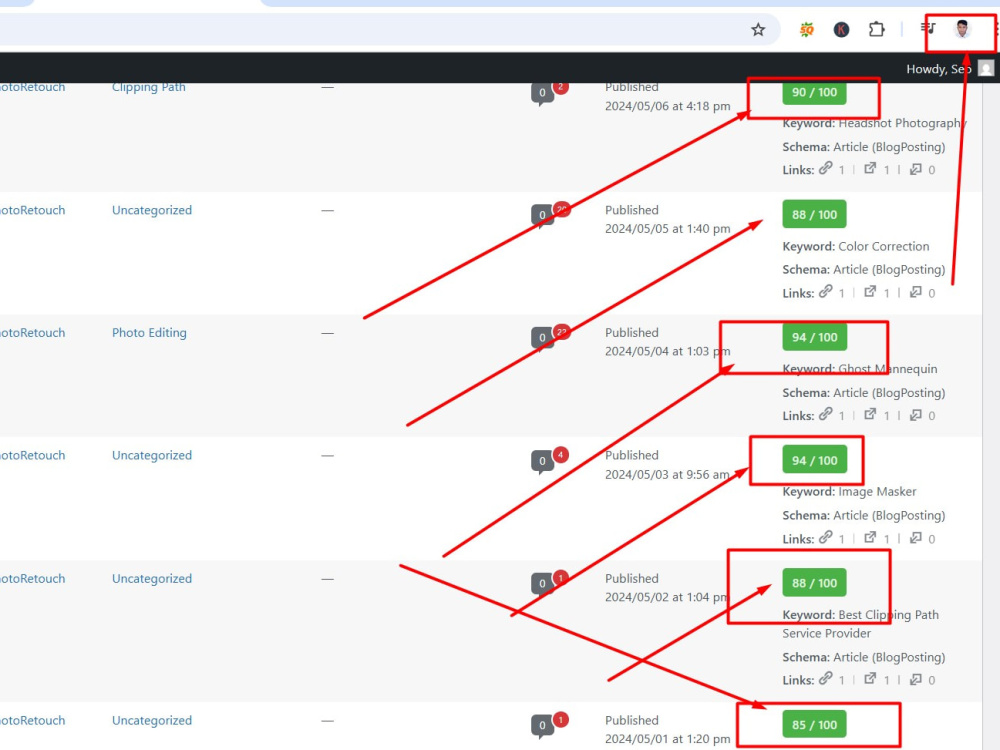Click internal links icon for Color Correction
The height and width of the screenshot is (750, 1000).
[x=826, y=291]
